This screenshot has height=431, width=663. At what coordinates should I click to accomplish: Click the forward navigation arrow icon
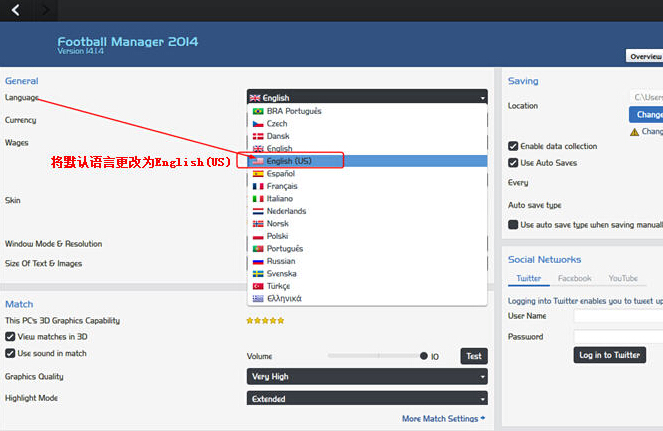(x=46, y=9)
